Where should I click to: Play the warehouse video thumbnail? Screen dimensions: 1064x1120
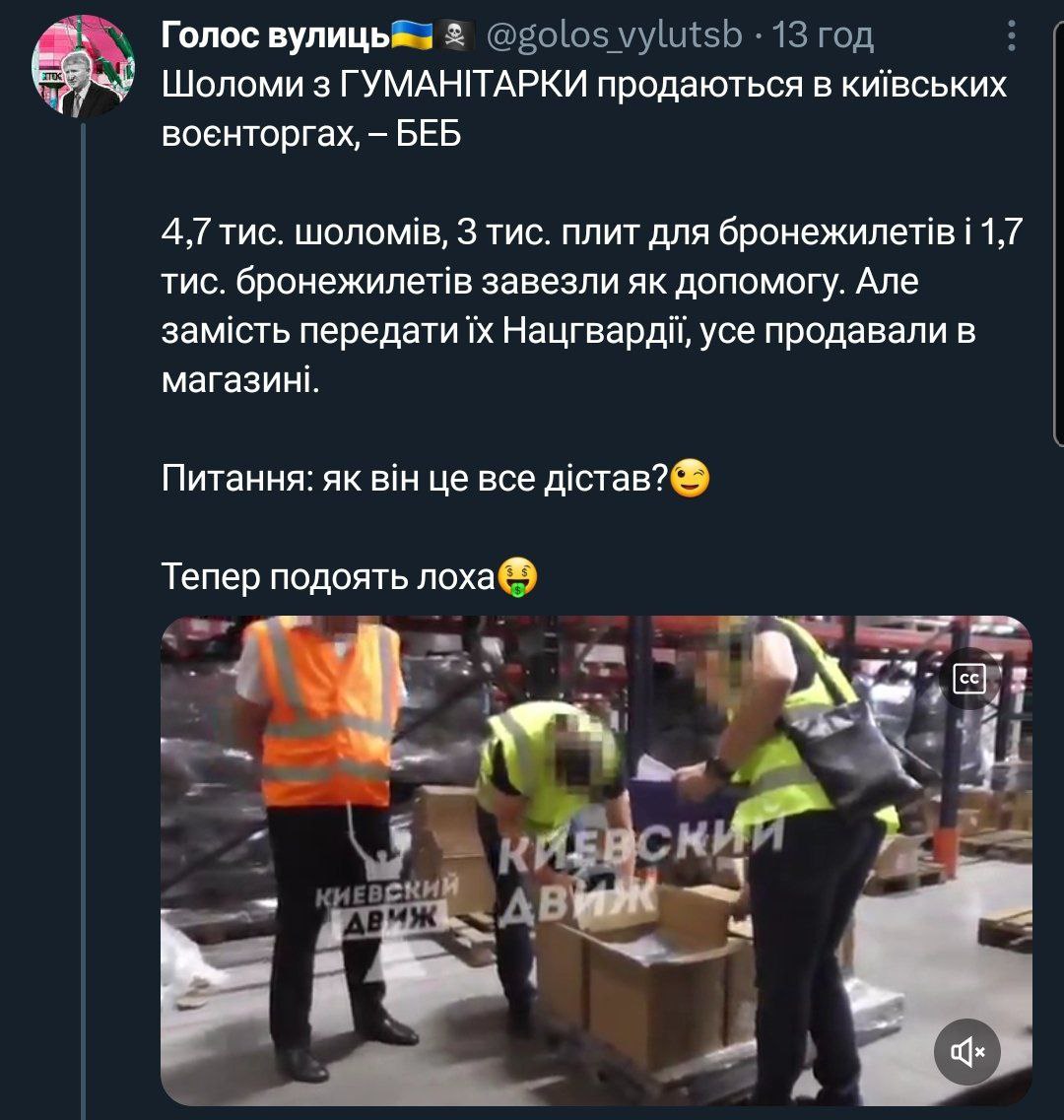[x=596, y=860]
